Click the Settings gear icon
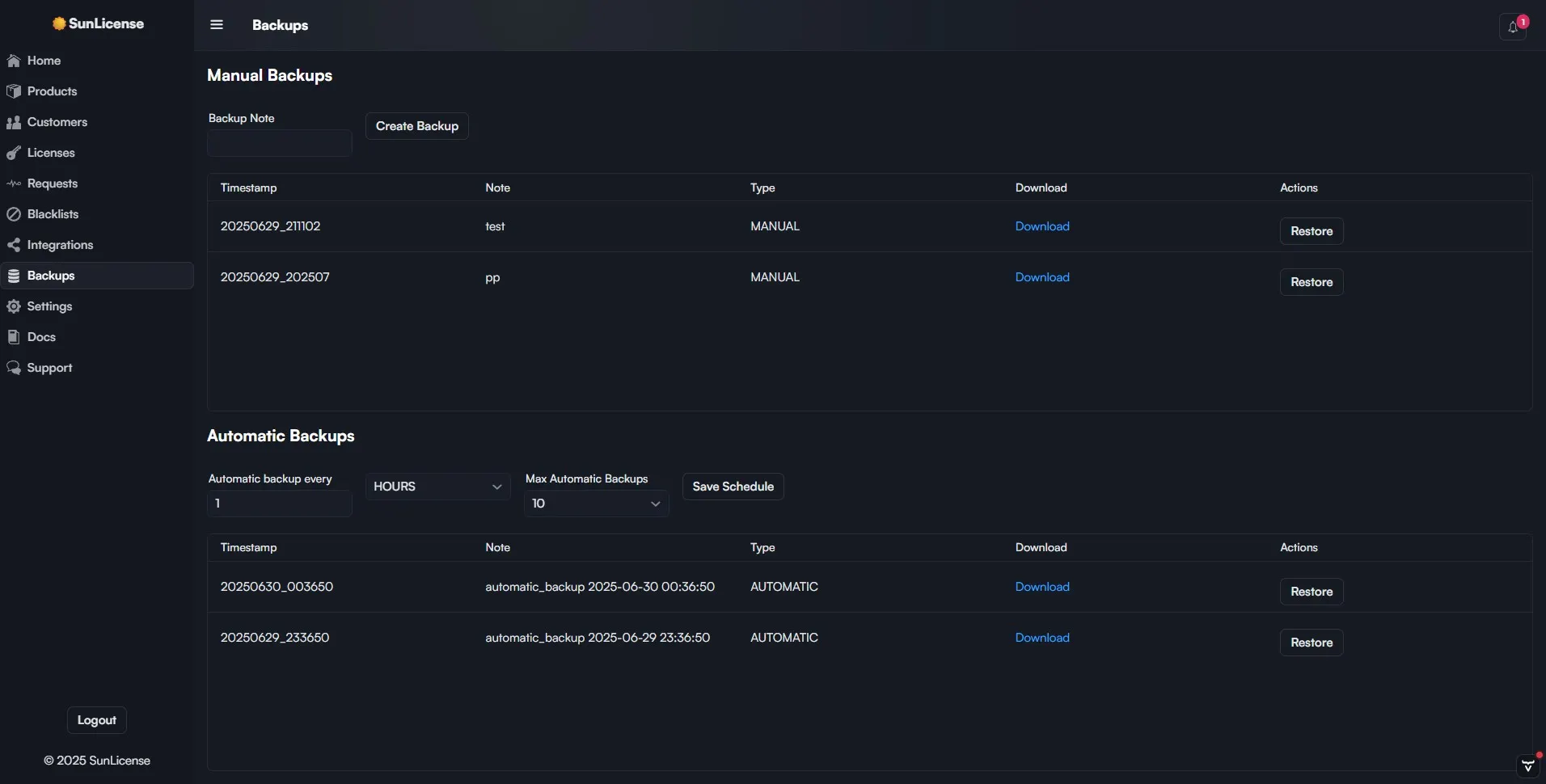Image resolution: width=1546 pixels, height=784 pixels. coord(14,306)
